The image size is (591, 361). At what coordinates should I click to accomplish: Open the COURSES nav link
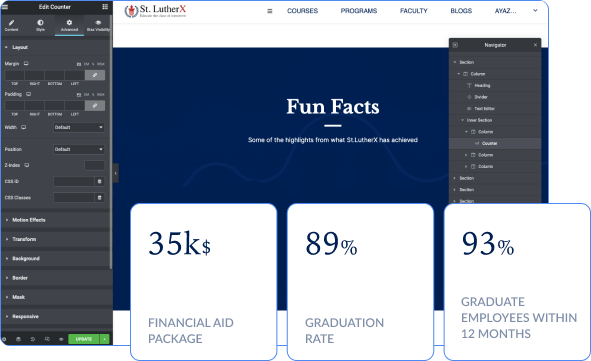pyautogui.click(x=302, y=11)
